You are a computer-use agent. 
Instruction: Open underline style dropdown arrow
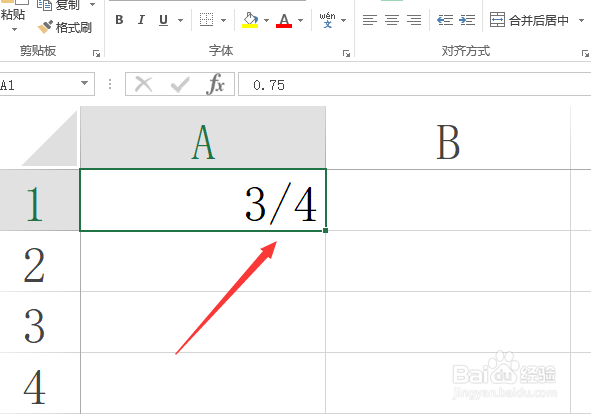pyautogui.click(x=181, y=20)
